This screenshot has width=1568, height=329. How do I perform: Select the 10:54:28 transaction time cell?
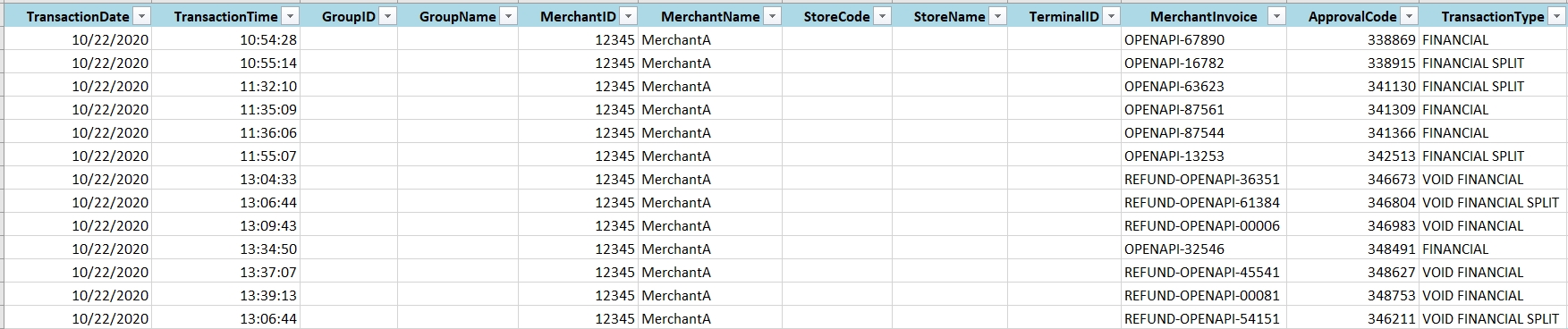coord(225,40)
